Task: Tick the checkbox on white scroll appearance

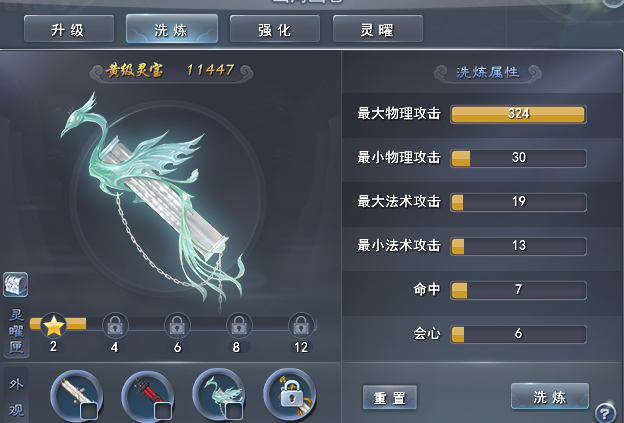Action: 89,411
